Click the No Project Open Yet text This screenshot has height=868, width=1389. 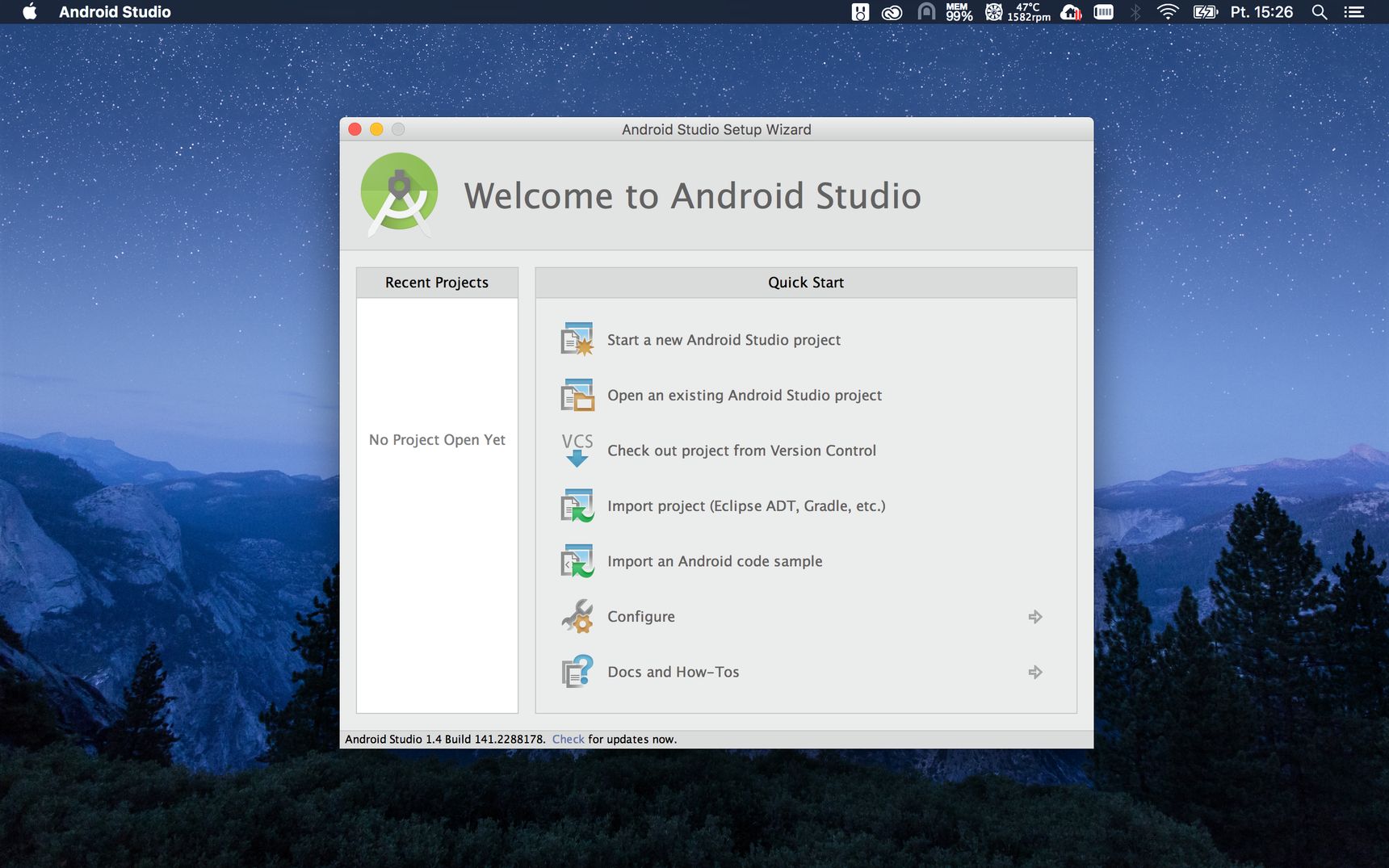(437, 440)
